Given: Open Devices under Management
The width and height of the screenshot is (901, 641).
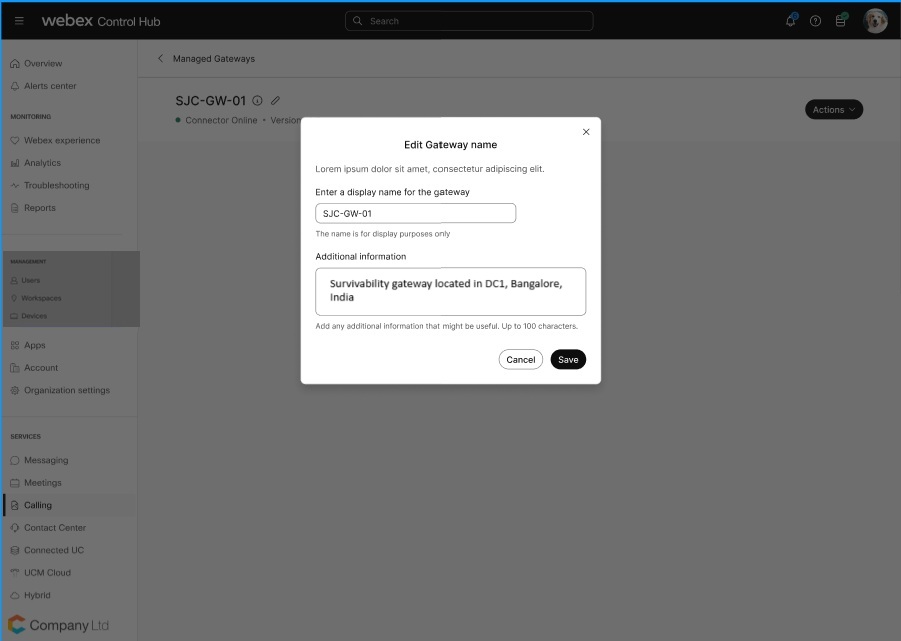Looking at the screenshot, I should tap(34, 316).
